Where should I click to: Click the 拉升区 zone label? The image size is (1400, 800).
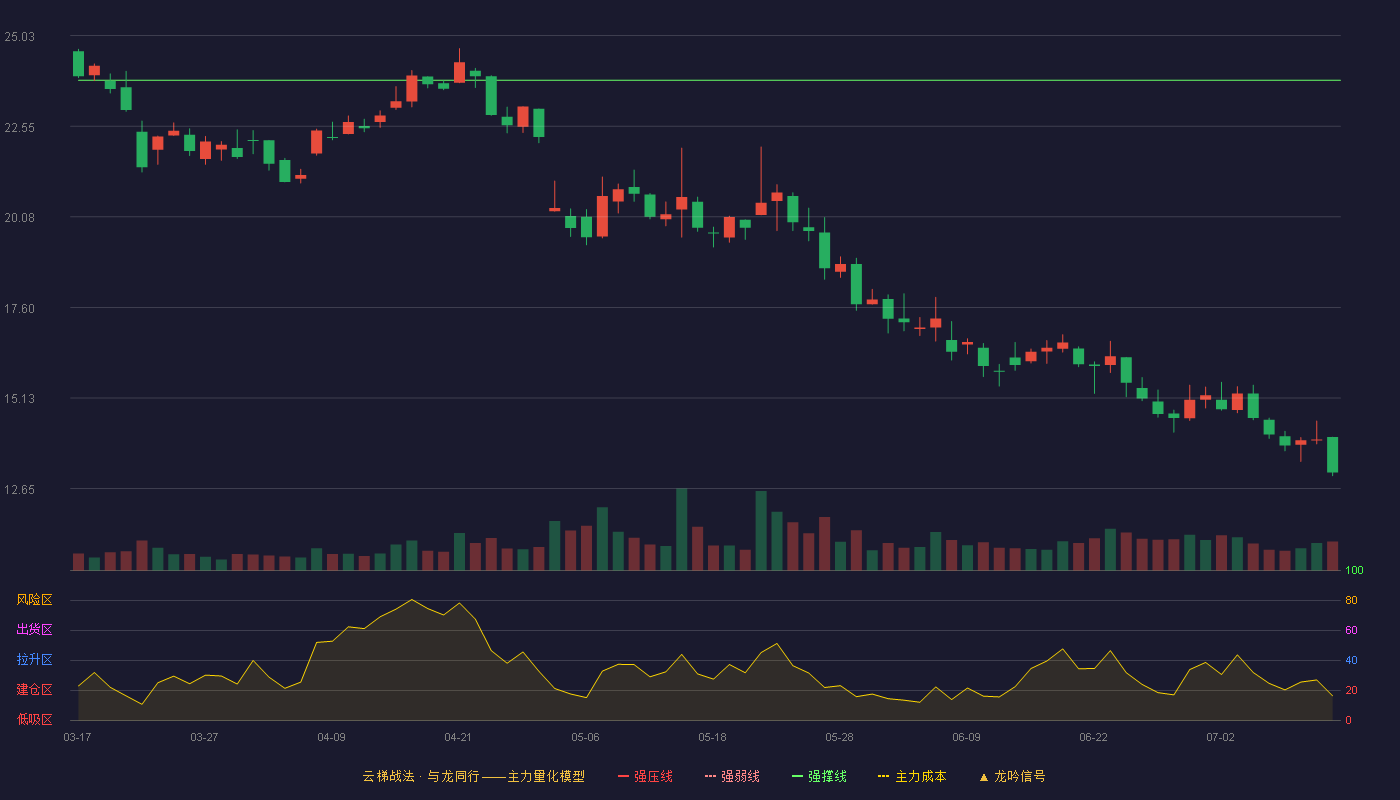click(x=34, y=660)
